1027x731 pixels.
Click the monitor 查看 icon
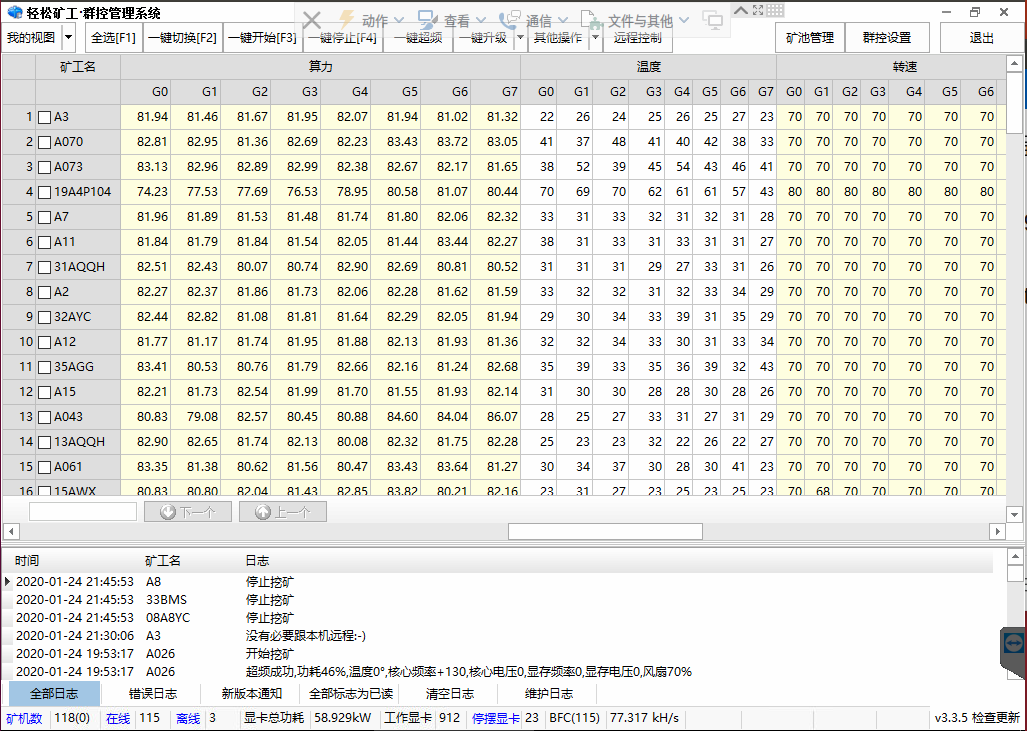click(x=428, y=20)
